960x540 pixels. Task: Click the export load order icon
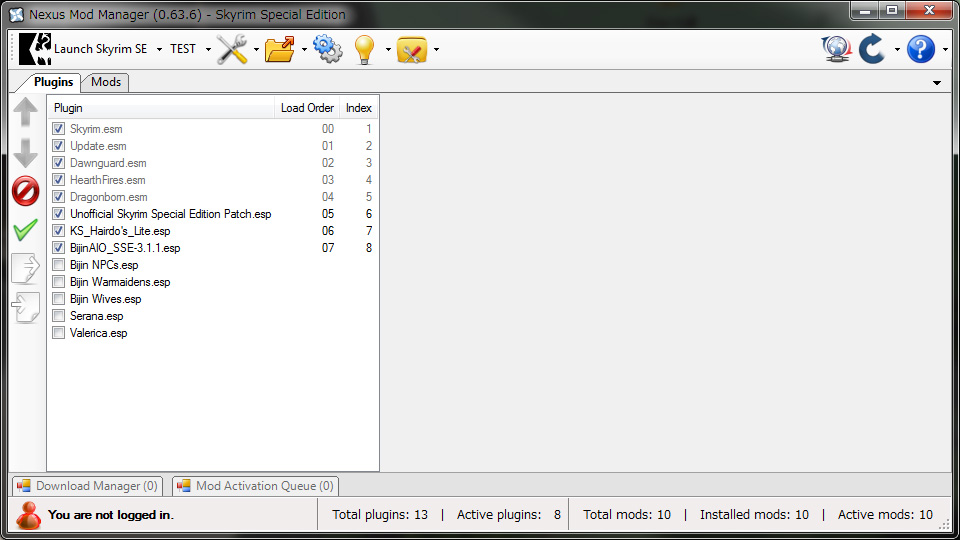pos(26,268)
